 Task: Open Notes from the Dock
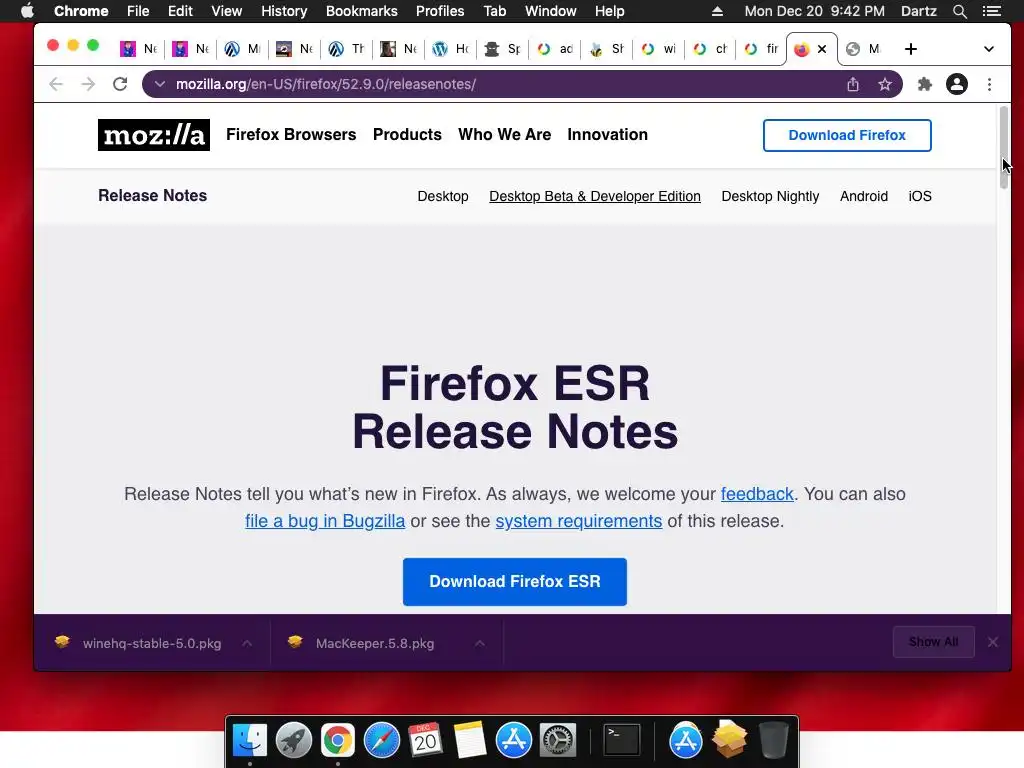(x=470, y=741)
